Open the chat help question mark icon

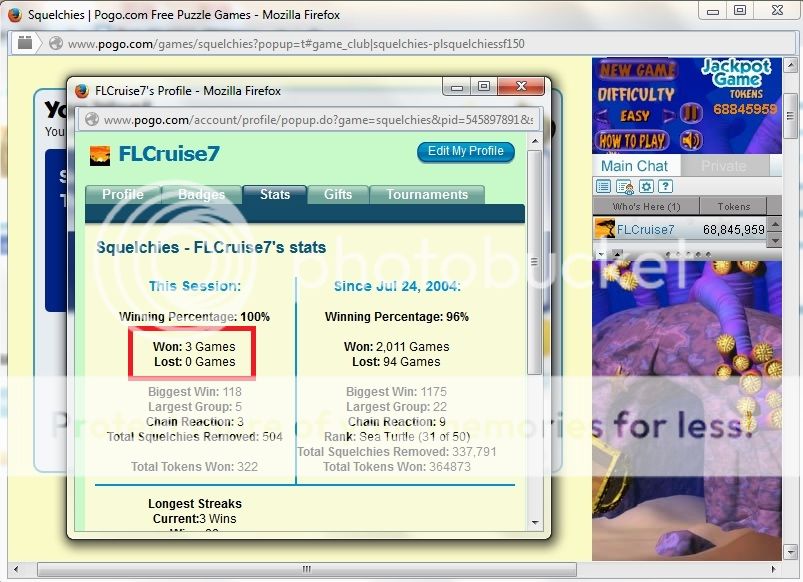(665, 186)
